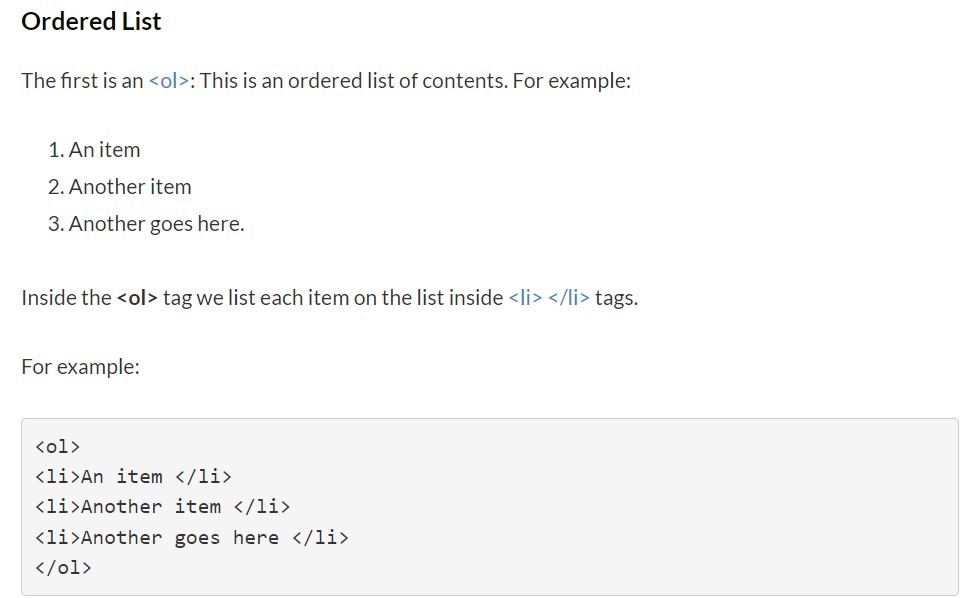Place cursor on "<li>Another item </li>" code line
Screen dimensions: 961x598
162,507
